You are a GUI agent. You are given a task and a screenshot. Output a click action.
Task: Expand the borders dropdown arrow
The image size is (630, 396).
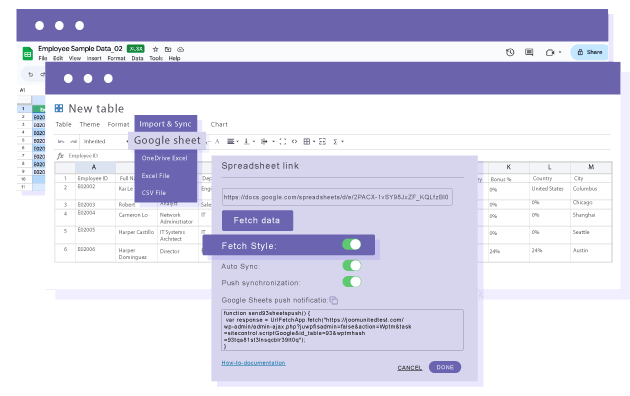click(314, 141)
